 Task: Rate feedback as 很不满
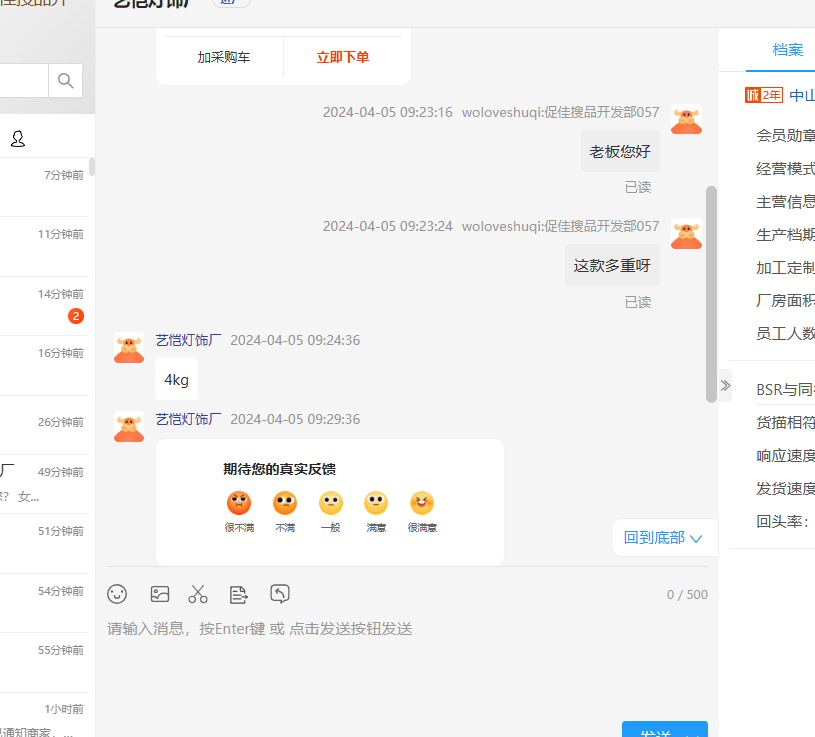(x=239, y=503)
